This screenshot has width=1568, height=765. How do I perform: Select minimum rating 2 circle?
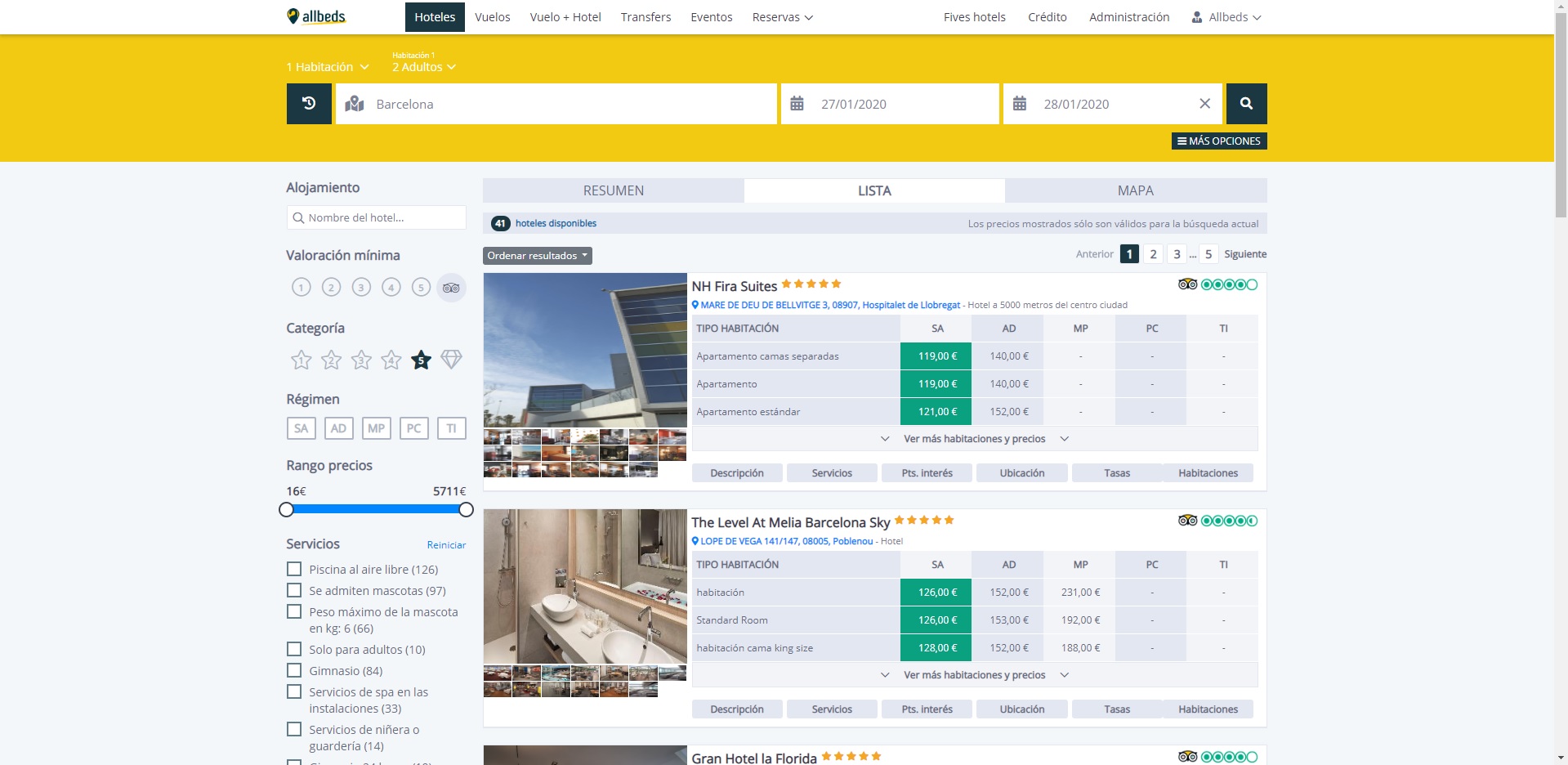click(x=331, y=288)
